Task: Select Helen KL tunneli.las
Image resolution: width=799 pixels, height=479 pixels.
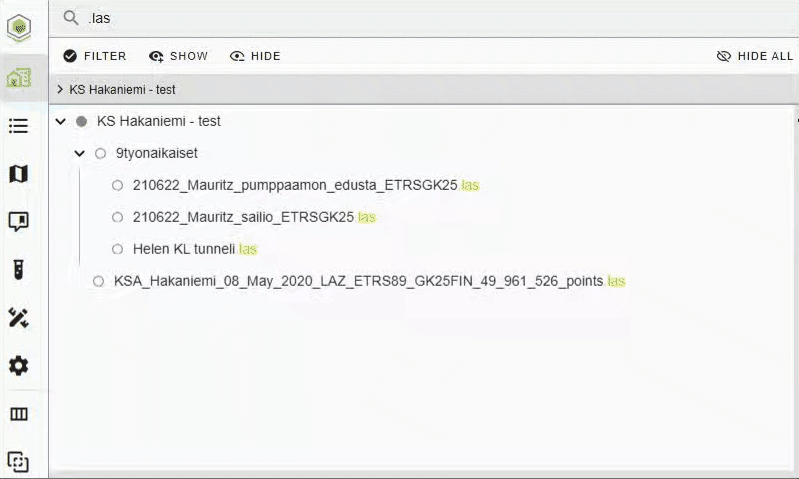Action: point(195,249)
